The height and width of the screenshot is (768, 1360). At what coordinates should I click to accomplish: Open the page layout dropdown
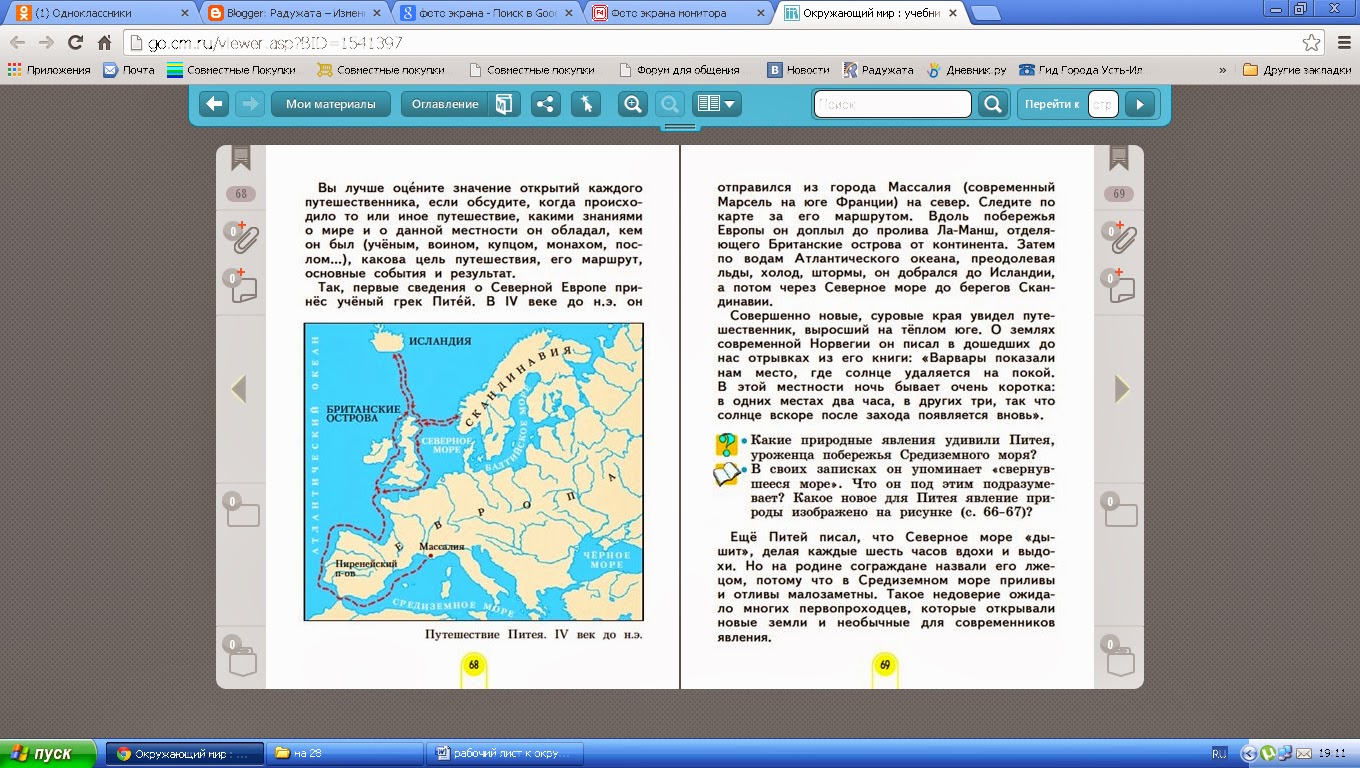tap(717, 104)
